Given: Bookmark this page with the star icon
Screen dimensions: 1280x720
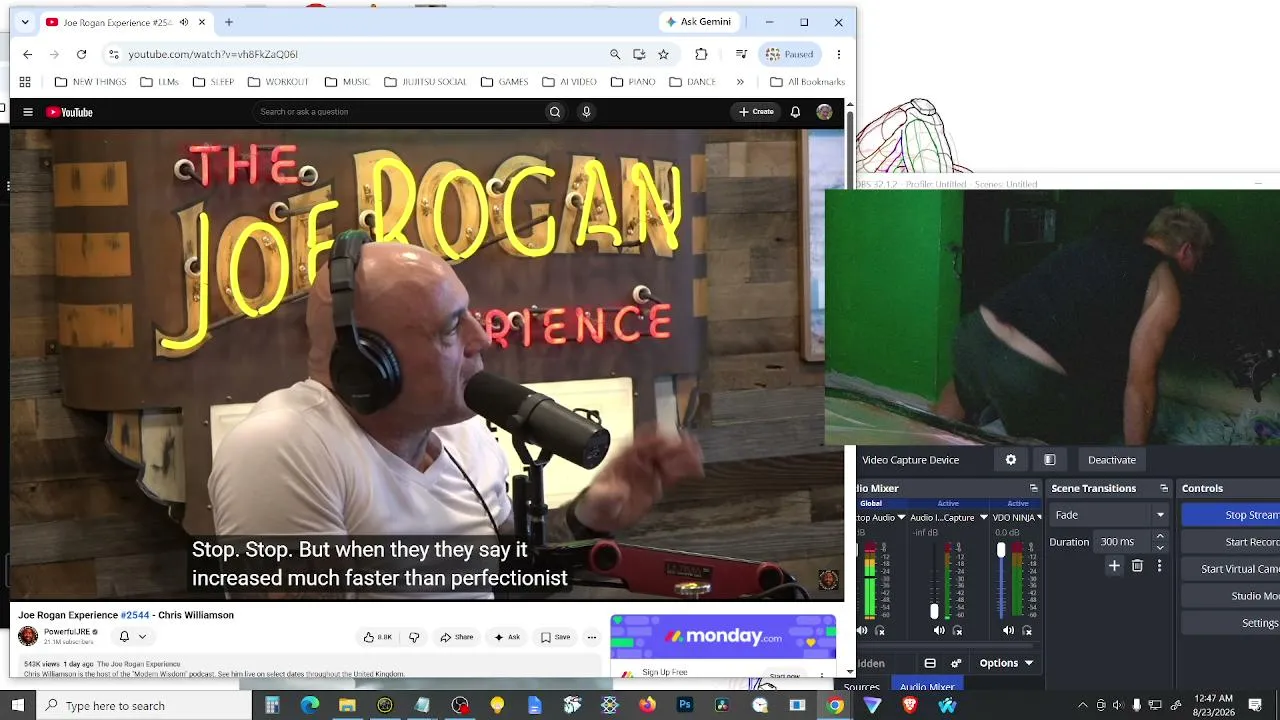Looking at the screenshot, I should [x=663, y=54].
